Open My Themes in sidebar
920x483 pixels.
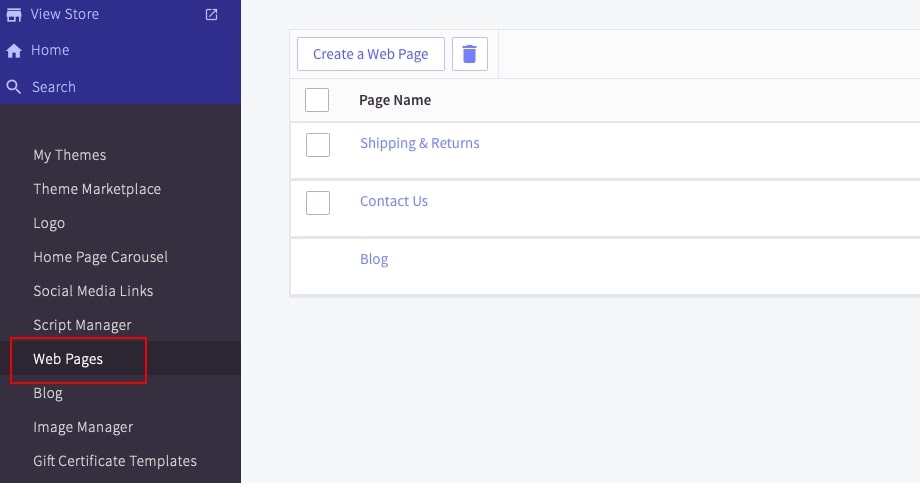[70, 155]
